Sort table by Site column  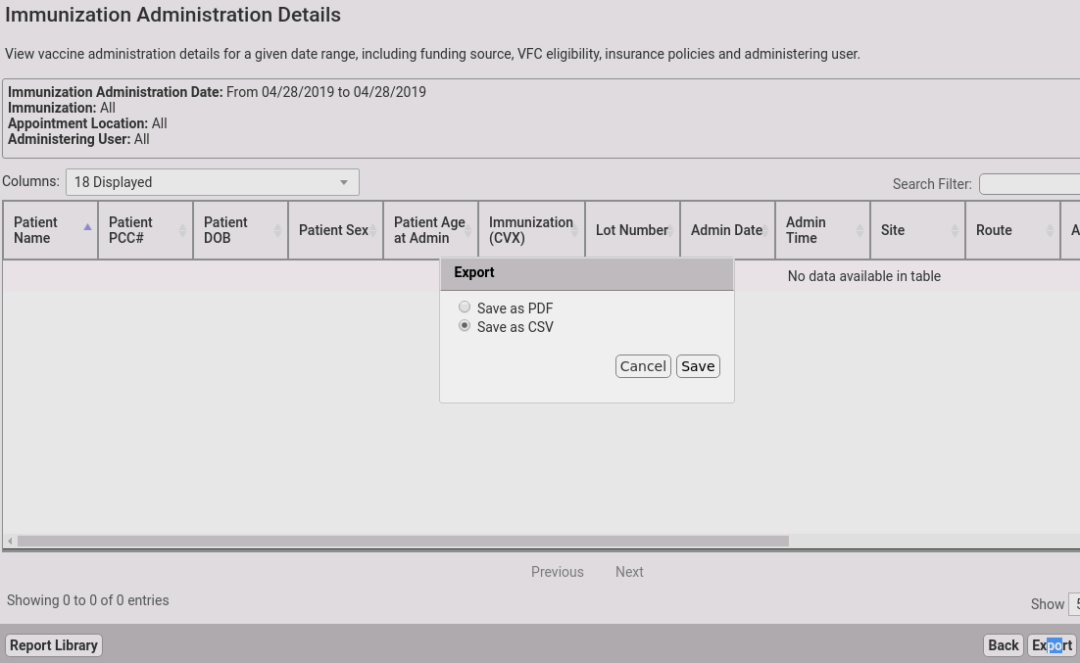pyautogui.click(x=917, y=230)
